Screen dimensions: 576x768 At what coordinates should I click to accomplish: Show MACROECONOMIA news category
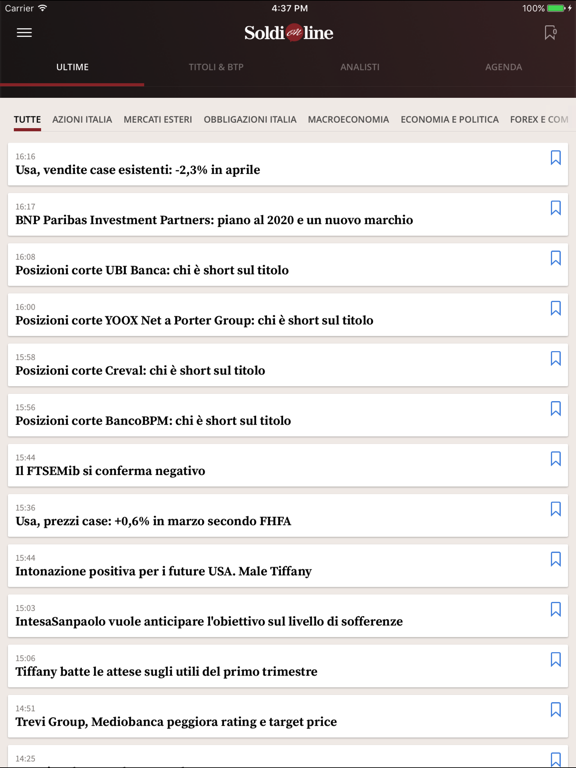[348, 120]
